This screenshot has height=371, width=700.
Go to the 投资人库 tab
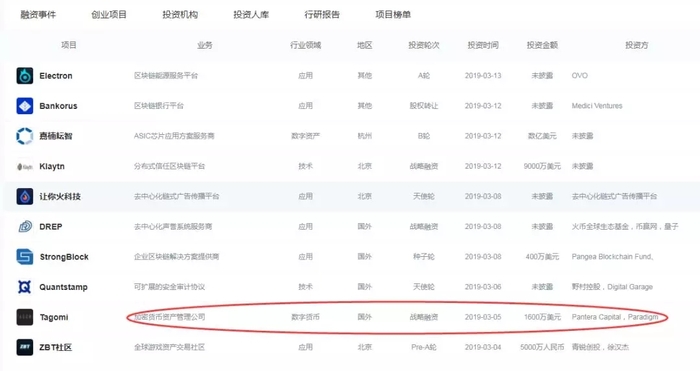point(251,15)
